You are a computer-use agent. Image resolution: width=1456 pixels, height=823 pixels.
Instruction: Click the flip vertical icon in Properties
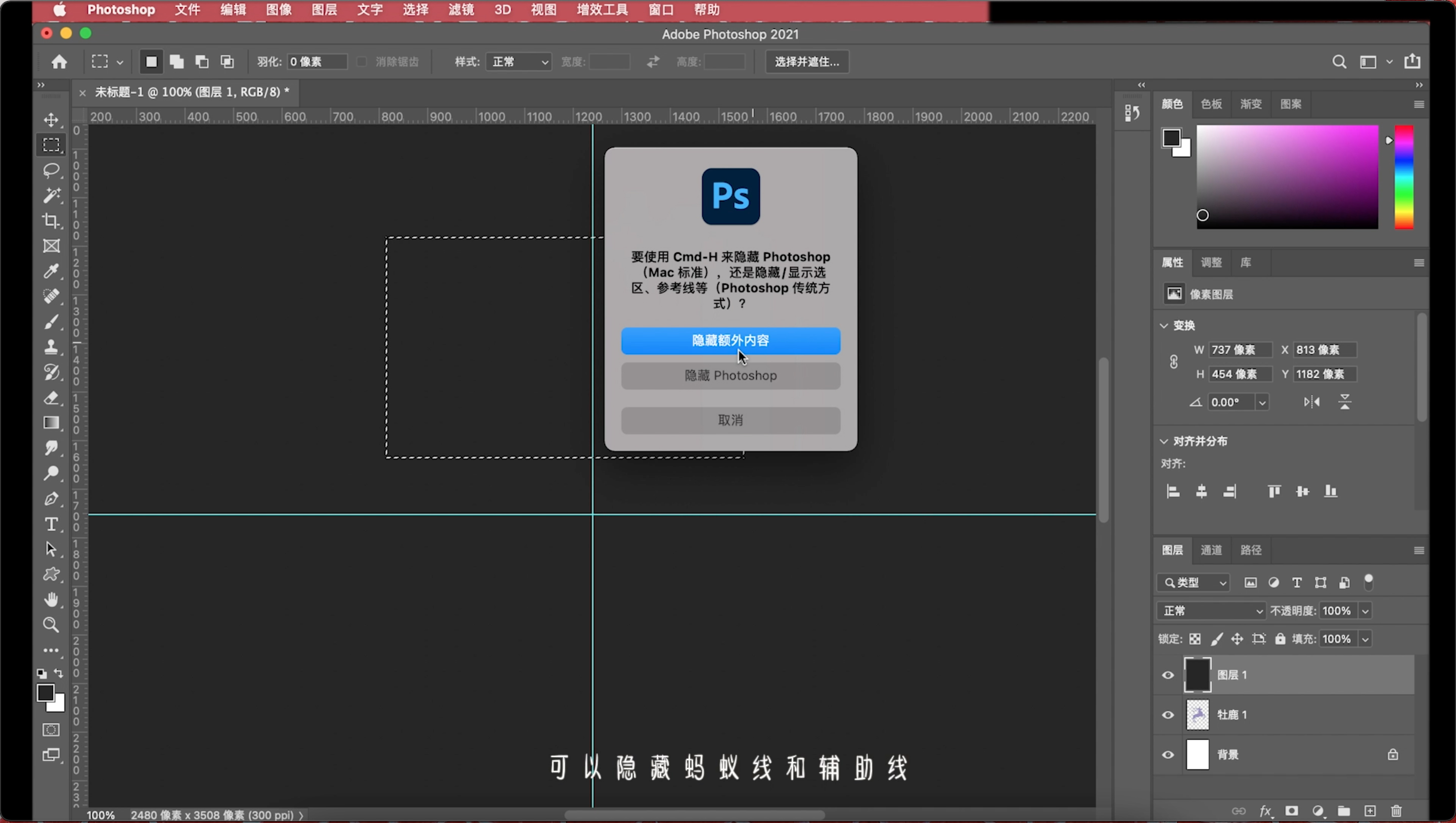[x=1345, y=402]
